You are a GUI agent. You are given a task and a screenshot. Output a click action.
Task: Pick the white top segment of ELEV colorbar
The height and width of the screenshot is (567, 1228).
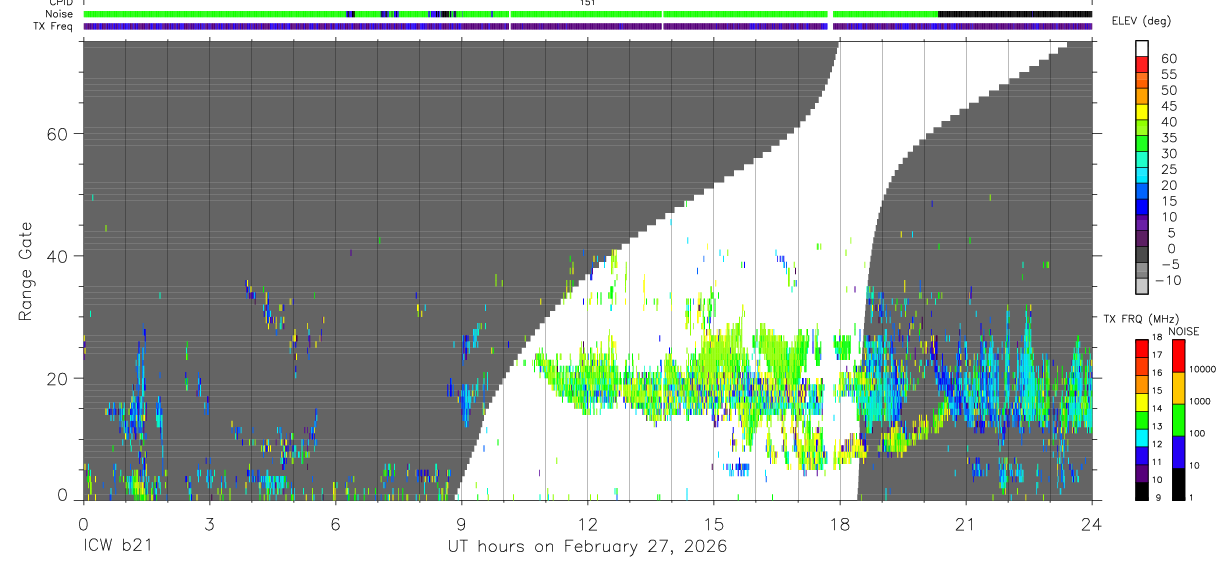click(1142, 49)
